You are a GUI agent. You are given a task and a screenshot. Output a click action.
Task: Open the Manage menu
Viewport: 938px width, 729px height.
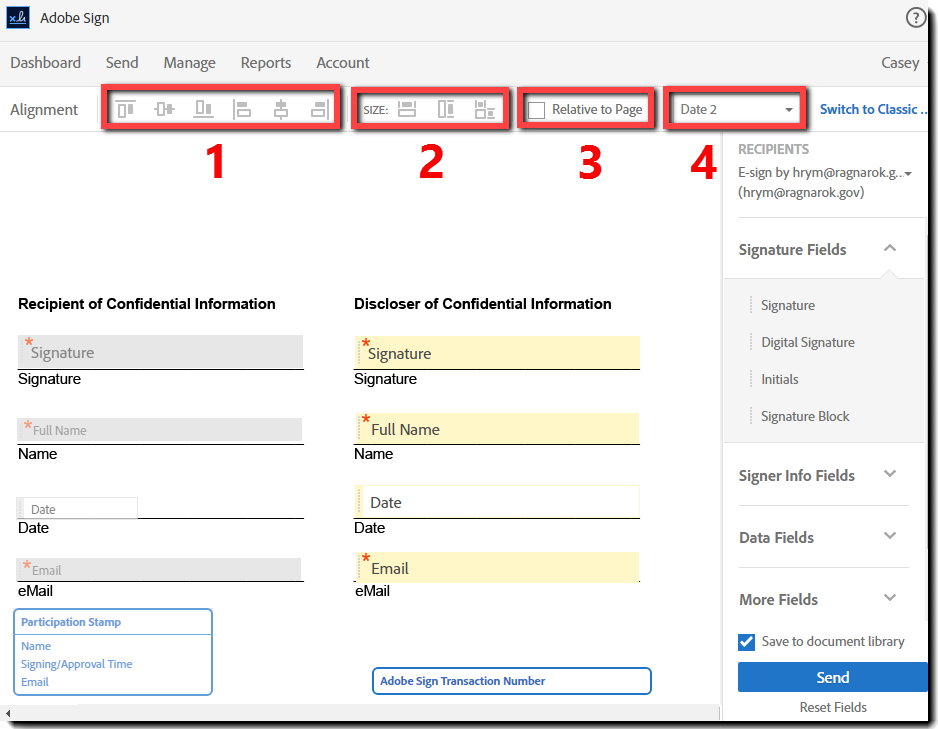pos(189,62)
